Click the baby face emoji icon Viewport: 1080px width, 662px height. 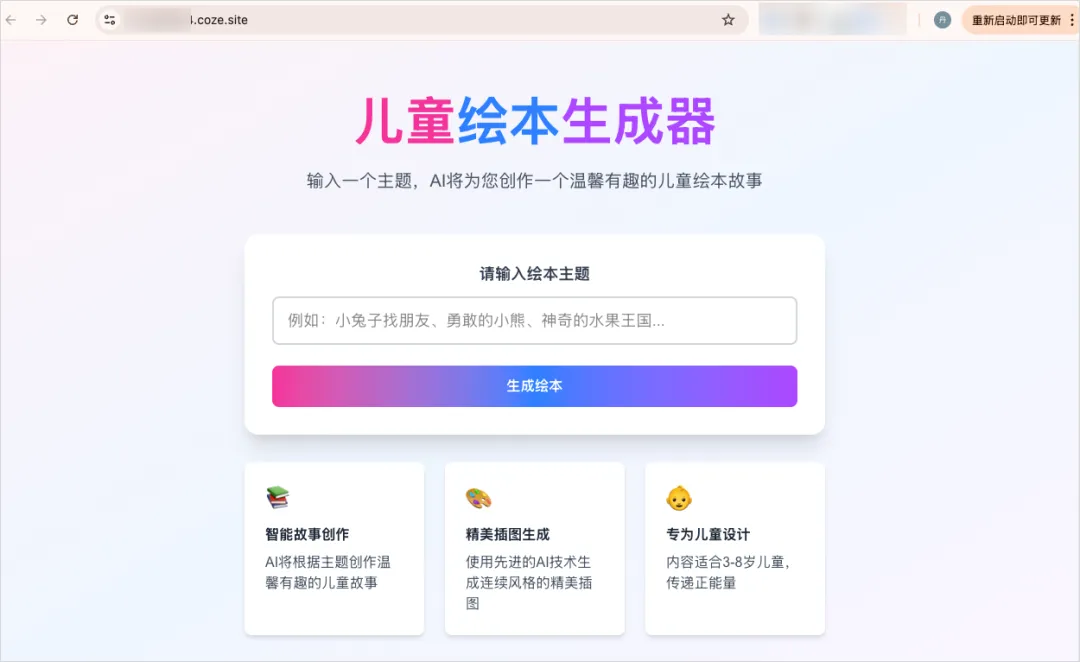[x=678, y=498]
